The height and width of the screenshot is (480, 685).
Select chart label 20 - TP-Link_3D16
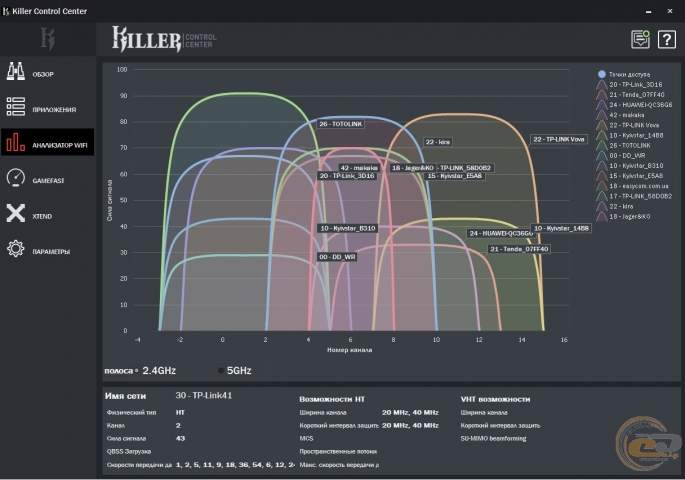[347, 176]
